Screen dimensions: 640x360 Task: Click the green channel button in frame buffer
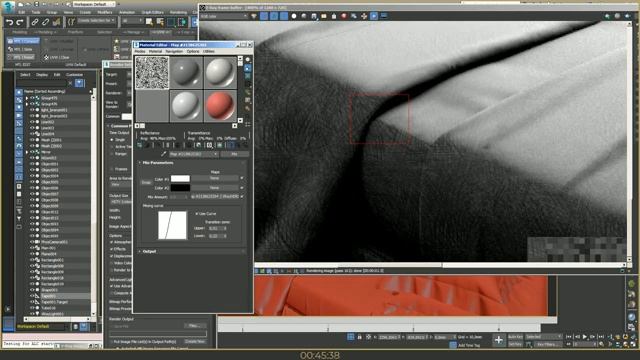[274, 16]
